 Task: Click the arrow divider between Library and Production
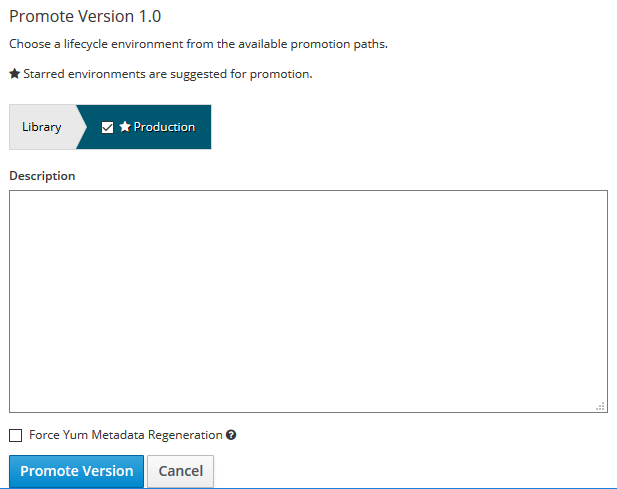pyautogui.click(x=81, y=127)
